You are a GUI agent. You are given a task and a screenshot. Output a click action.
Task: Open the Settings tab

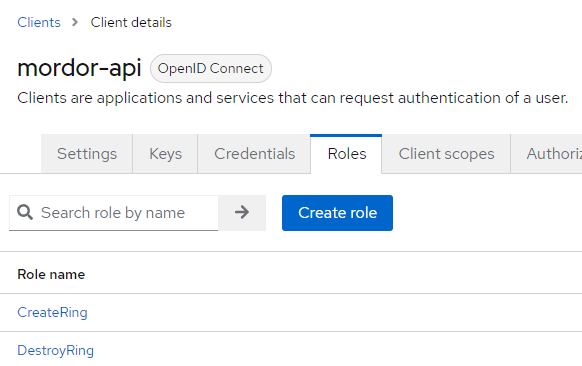[87, 154]
